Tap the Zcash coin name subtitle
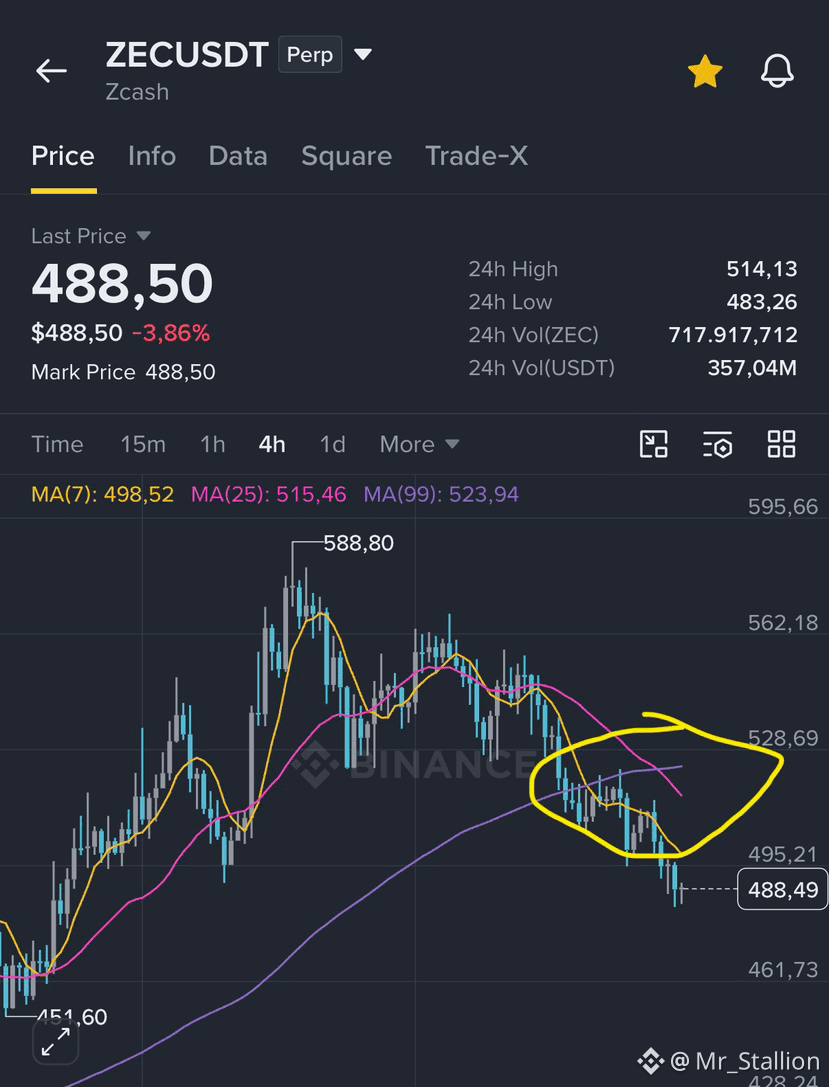This screenshot has height=1087, width=829. [137, 92]
